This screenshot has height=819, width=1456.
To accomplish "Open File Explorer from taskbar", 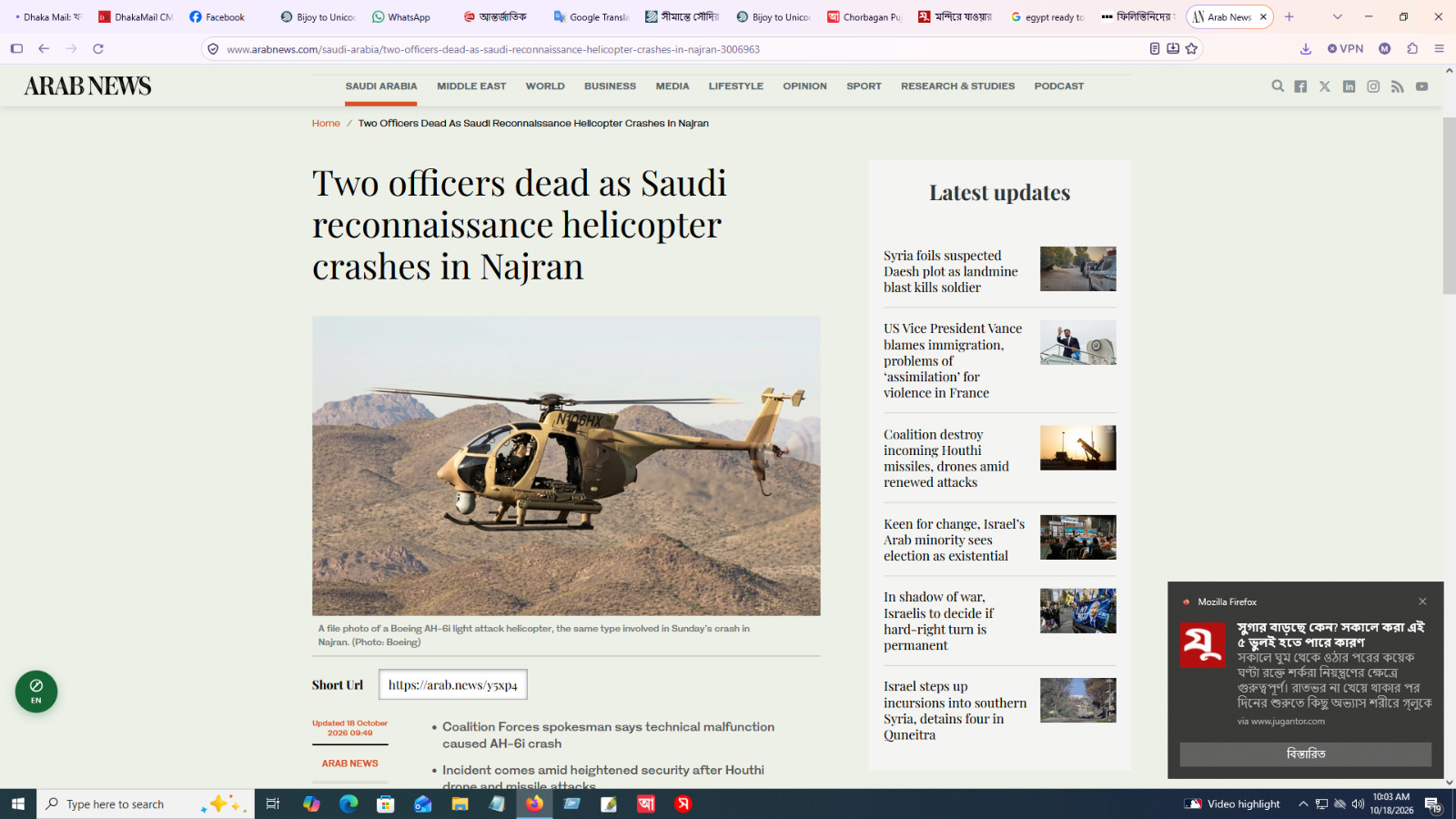I will click(x=460, y=804).
